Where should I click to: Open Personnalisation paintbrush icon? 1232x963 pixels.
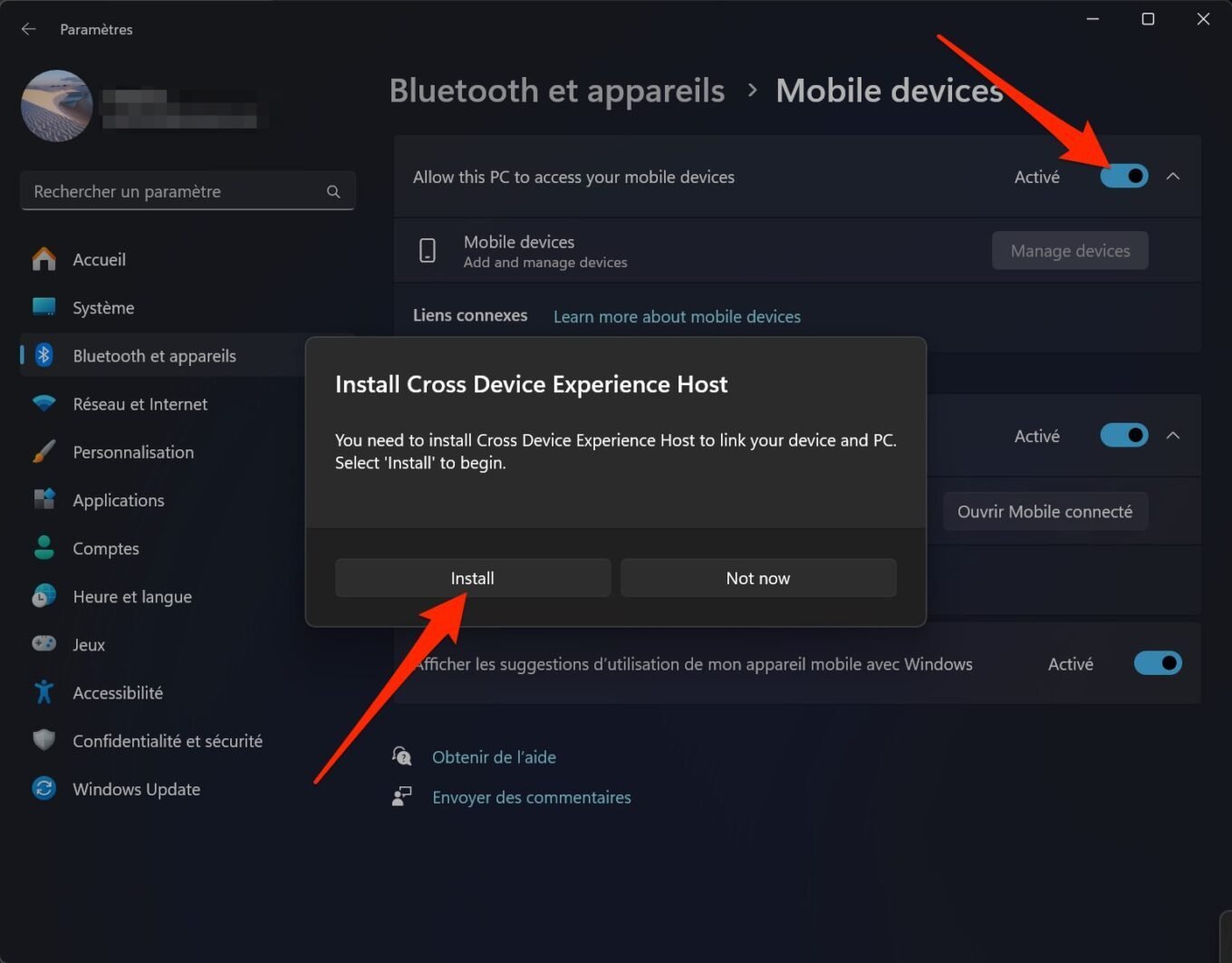[x=43, y=451]
